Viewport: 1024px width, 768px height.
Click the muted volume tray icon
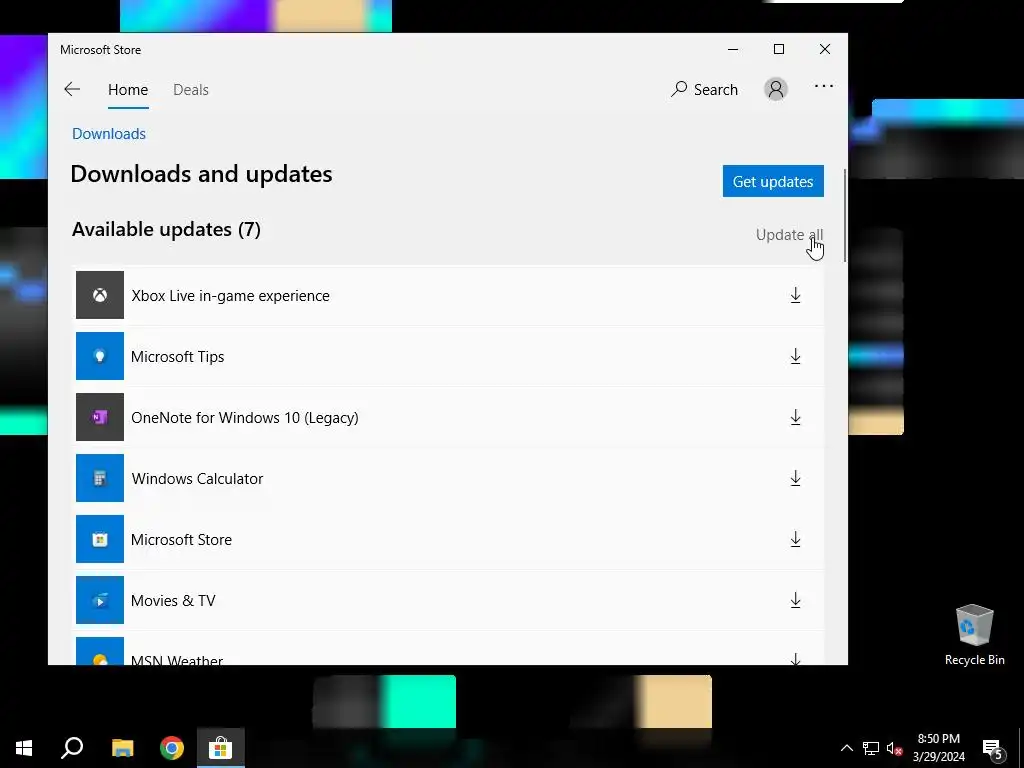coord(894,748)
